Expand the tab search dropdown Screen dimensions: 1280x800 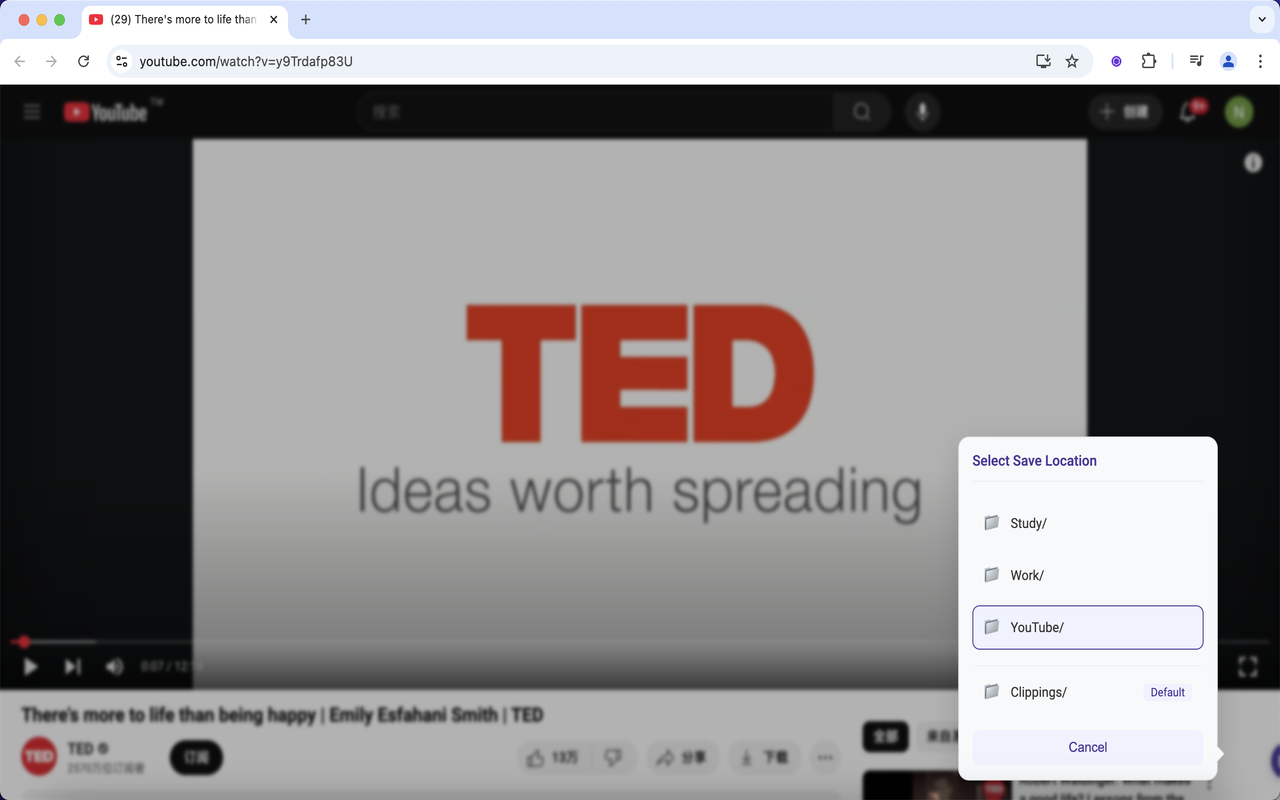click(1260, 20)
